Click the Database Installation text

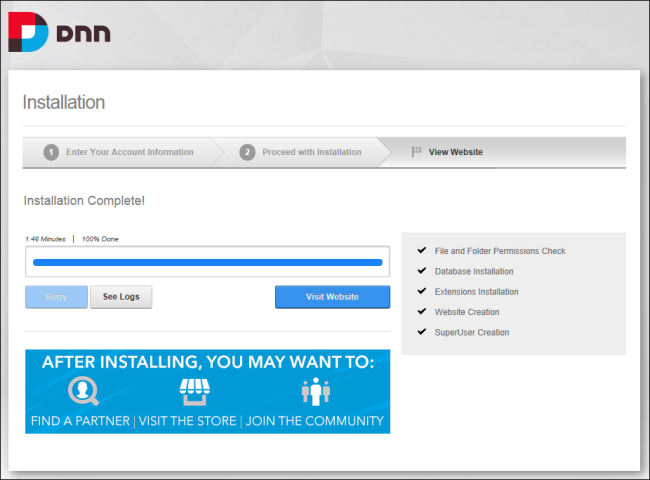pos(474,271)
